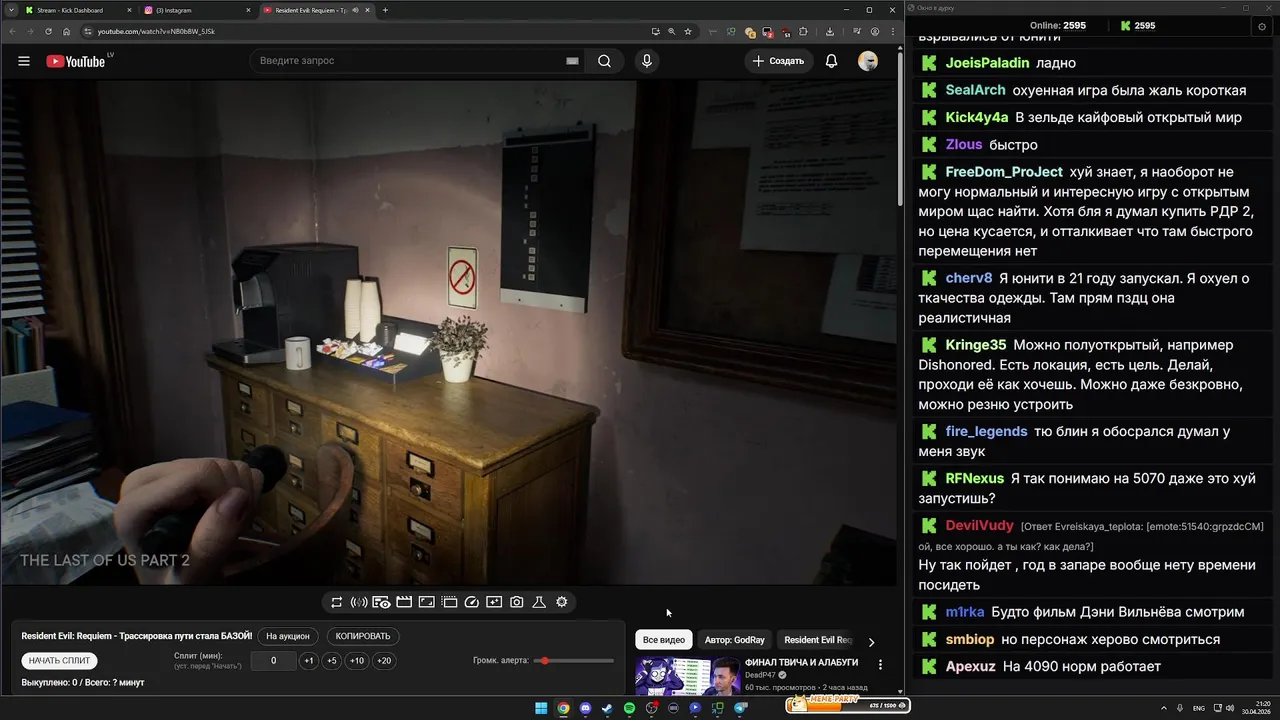Image resolution: width=1280 pixels, height=720 pixels.
Task: Click username DevilVudy in chat
Action: [980, 525]
